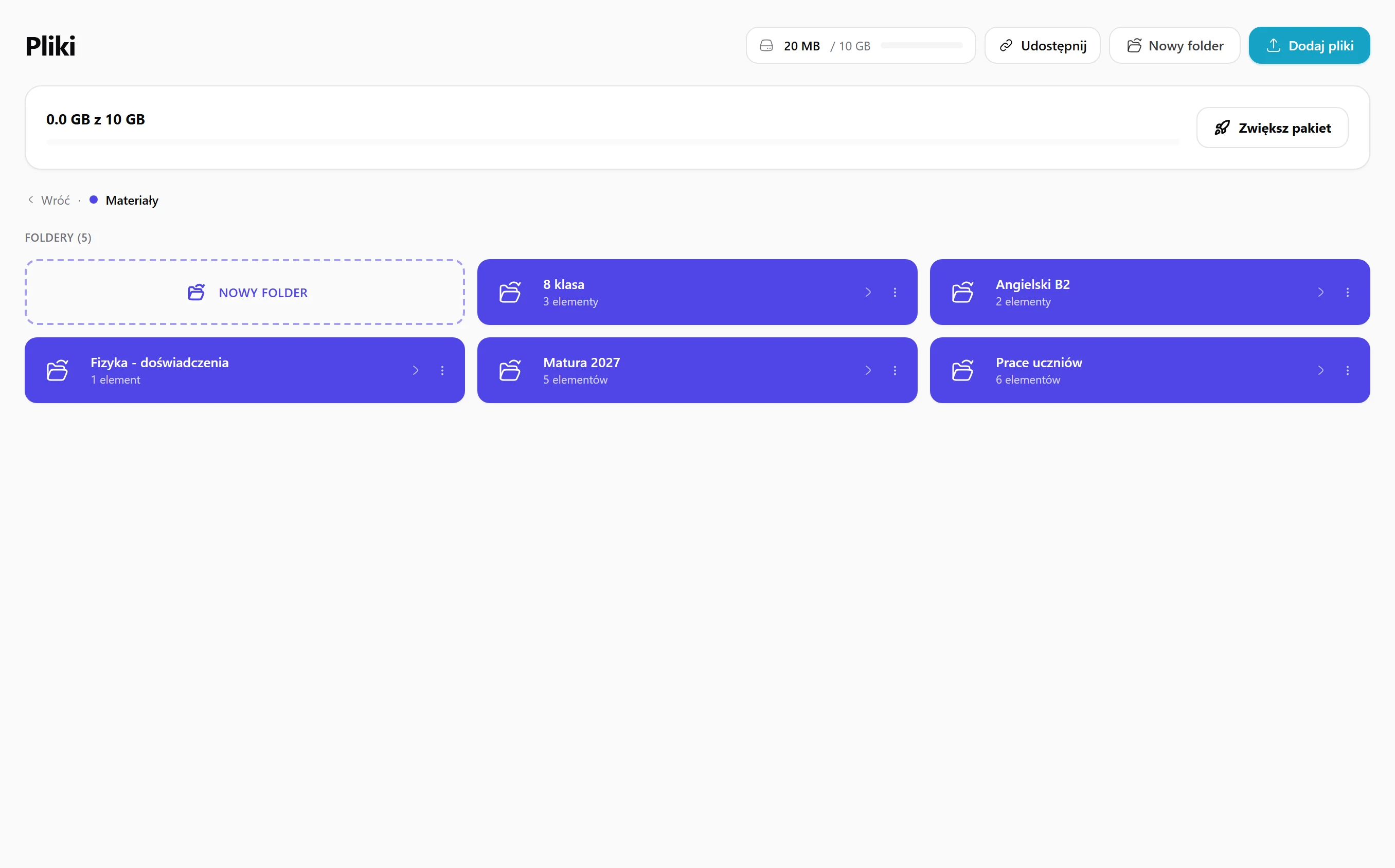Viewport: 1395px width, 868px height.
Task: Expand Fizyka - doświadczenia with its chevron
Action: [x=415, y=370]
